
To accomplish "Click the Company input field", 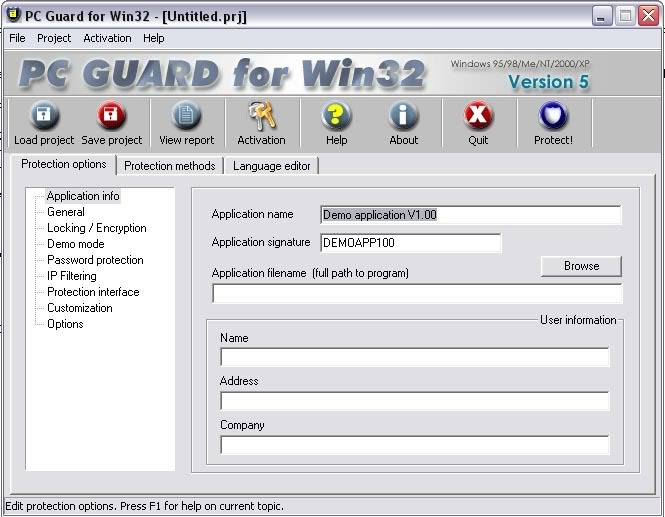I will pyautogui.click(x=415, y=445).
